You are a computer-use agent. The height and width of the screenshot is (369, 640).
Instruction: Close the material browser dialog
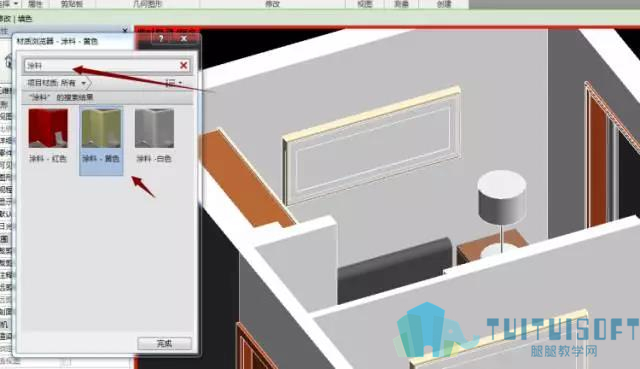coord(184,39)
